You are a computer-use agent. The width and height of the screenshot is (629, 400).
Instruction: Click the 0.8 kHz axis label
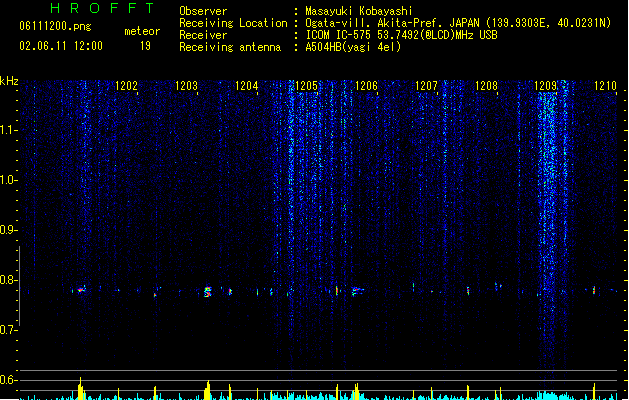click(x=8, y=280)
